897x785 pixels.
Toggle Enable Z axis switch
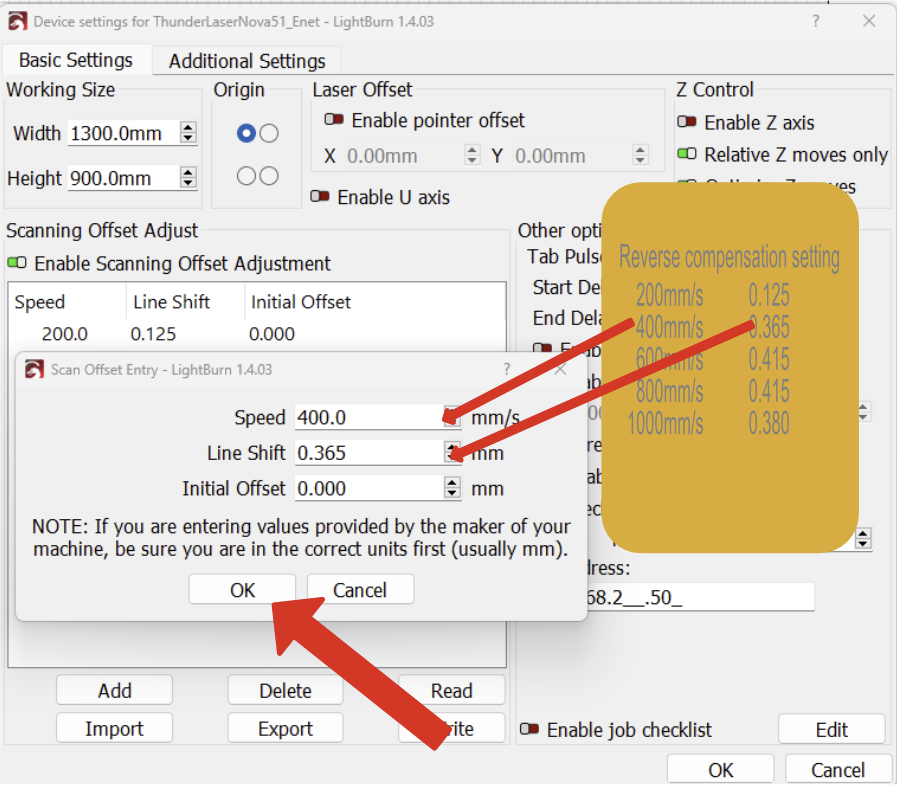pos(686,121)
